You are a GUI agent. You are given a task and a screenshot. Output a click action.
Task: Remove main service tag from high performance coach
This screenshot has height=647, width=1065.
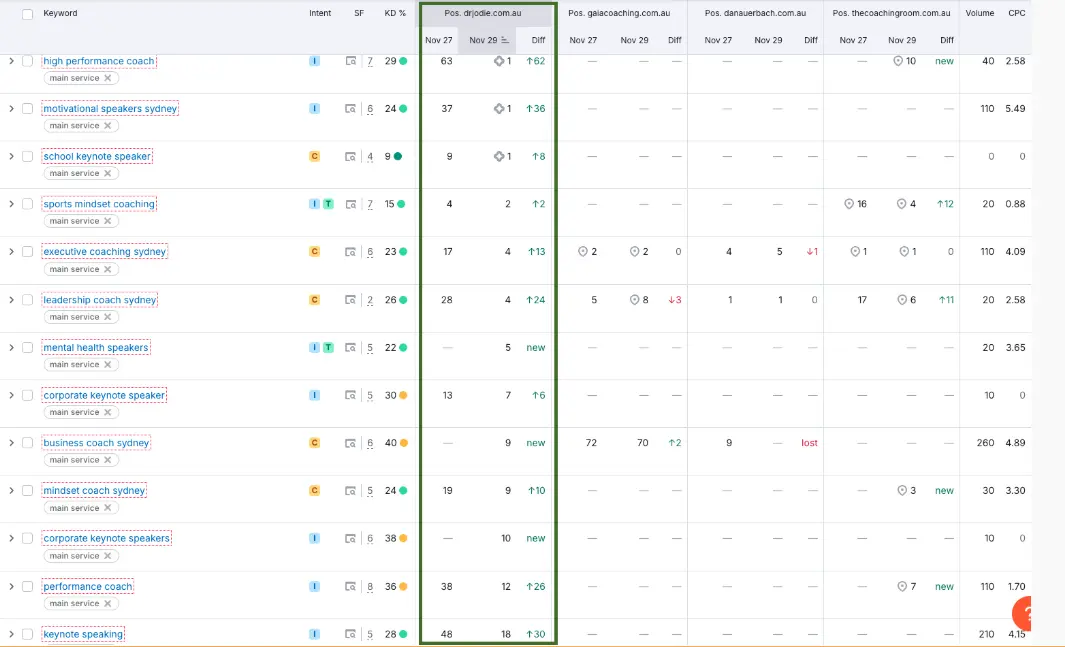coord(108,78)
